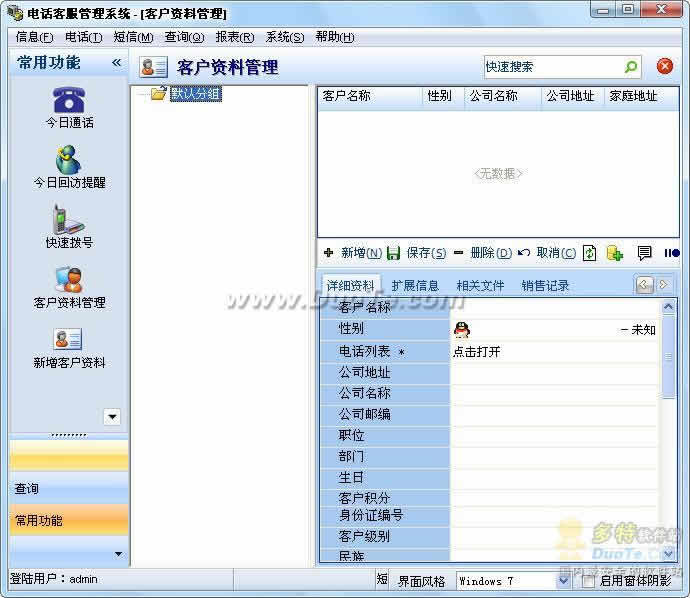
Task: Expand the sidebar list down arrow
Action: click(112, 417)
